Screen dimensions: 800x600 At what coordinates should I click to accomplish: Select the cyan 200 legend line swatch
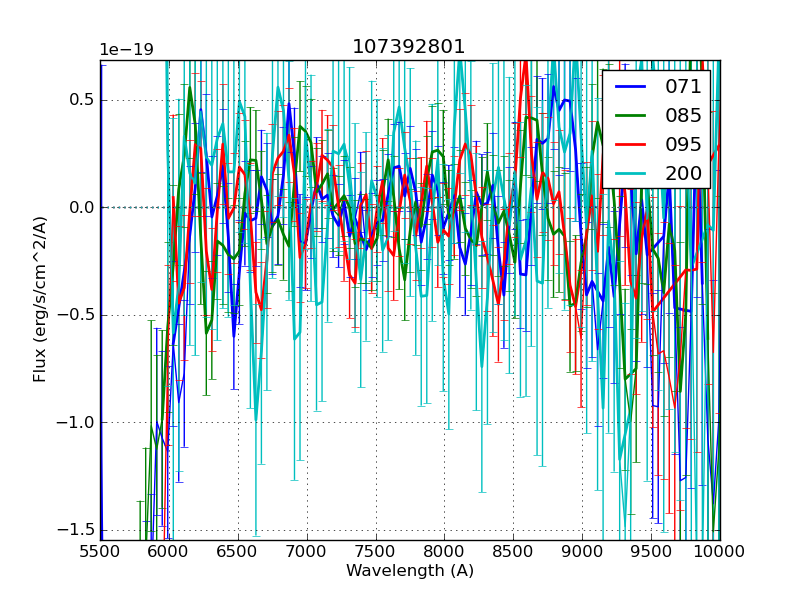[630, 173]
